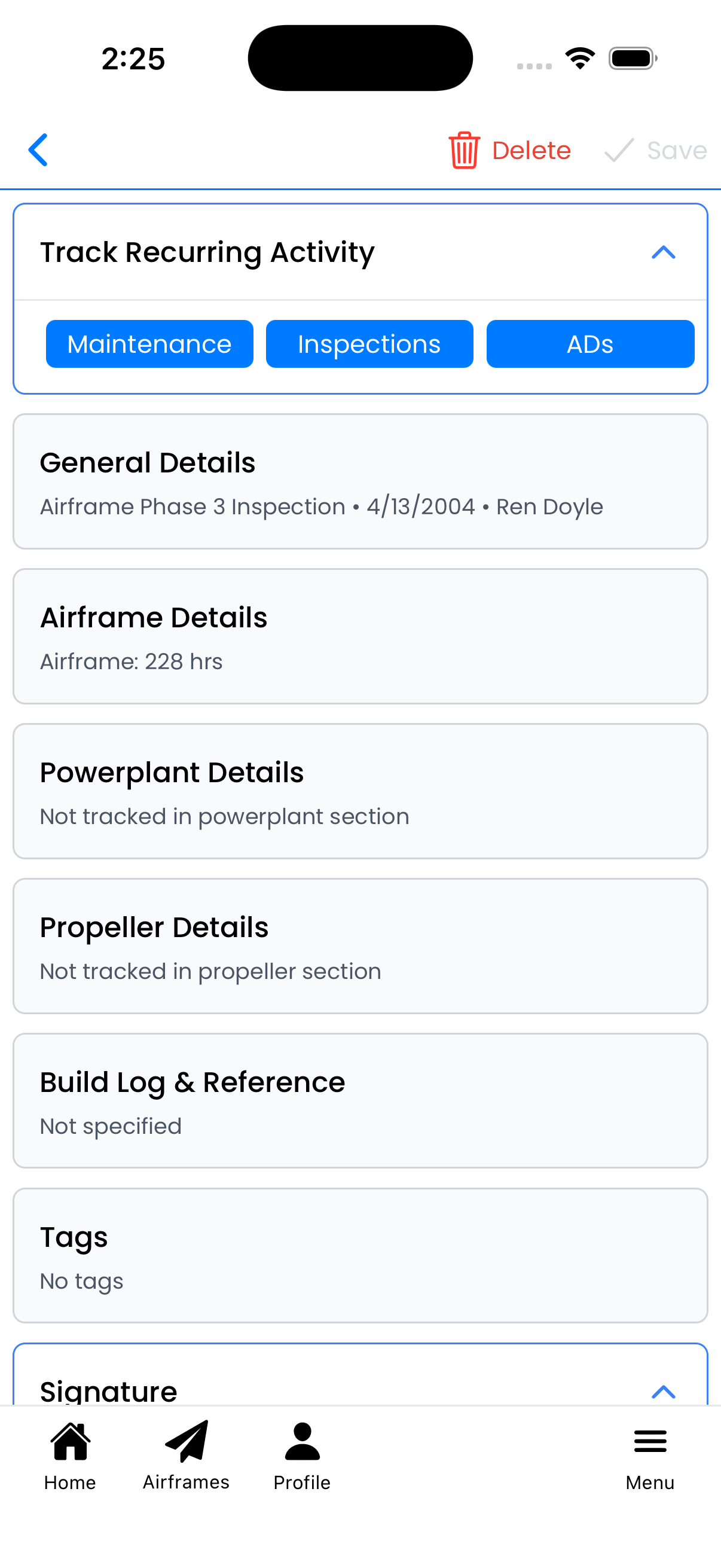Open the Powerplant Details section
This screenshot has height=1568, width=721.
360,791
